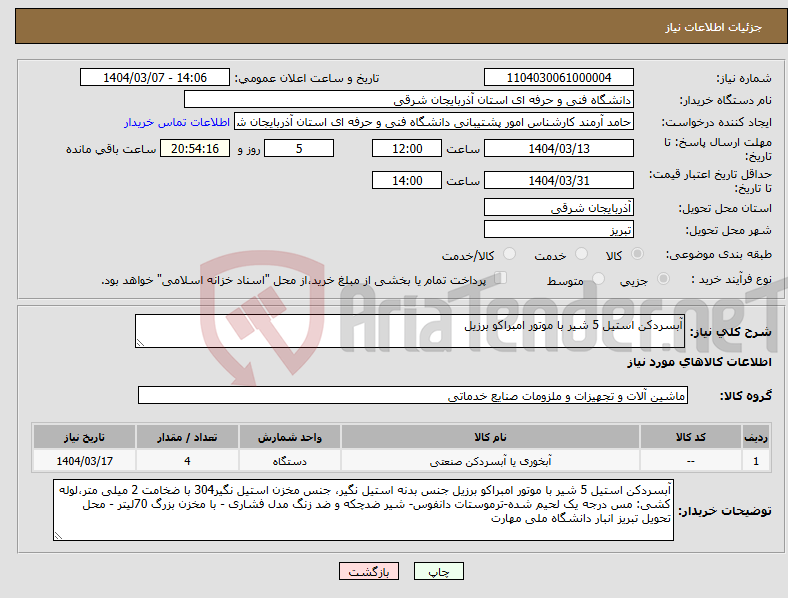Click the buyer notes textarea
Image resolution: width=788 pixels, height=598 pixels.
(x=363, y=510)
